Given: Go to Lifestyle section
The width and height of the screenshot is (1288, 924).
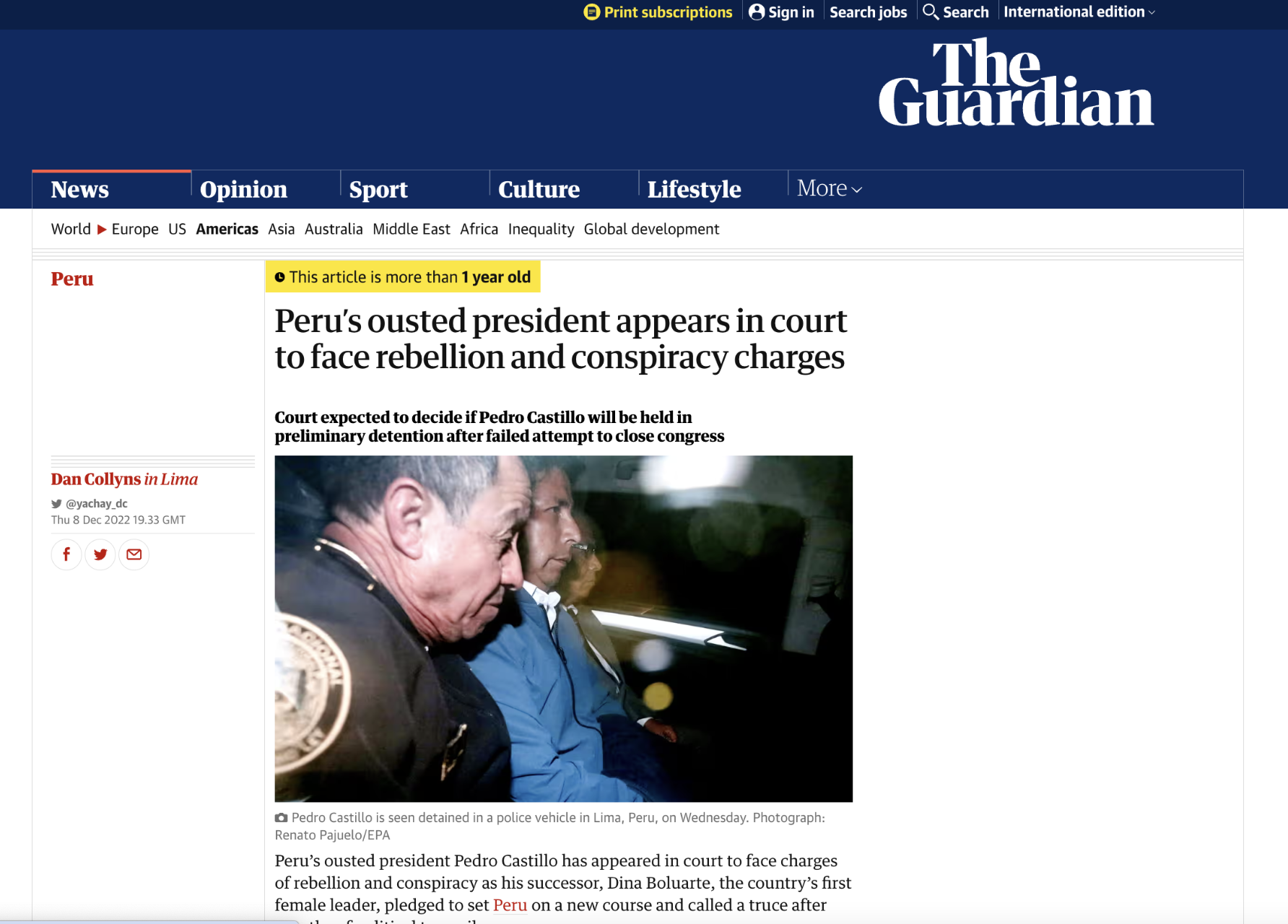Looking at the screenshot, I should point(694,189).
